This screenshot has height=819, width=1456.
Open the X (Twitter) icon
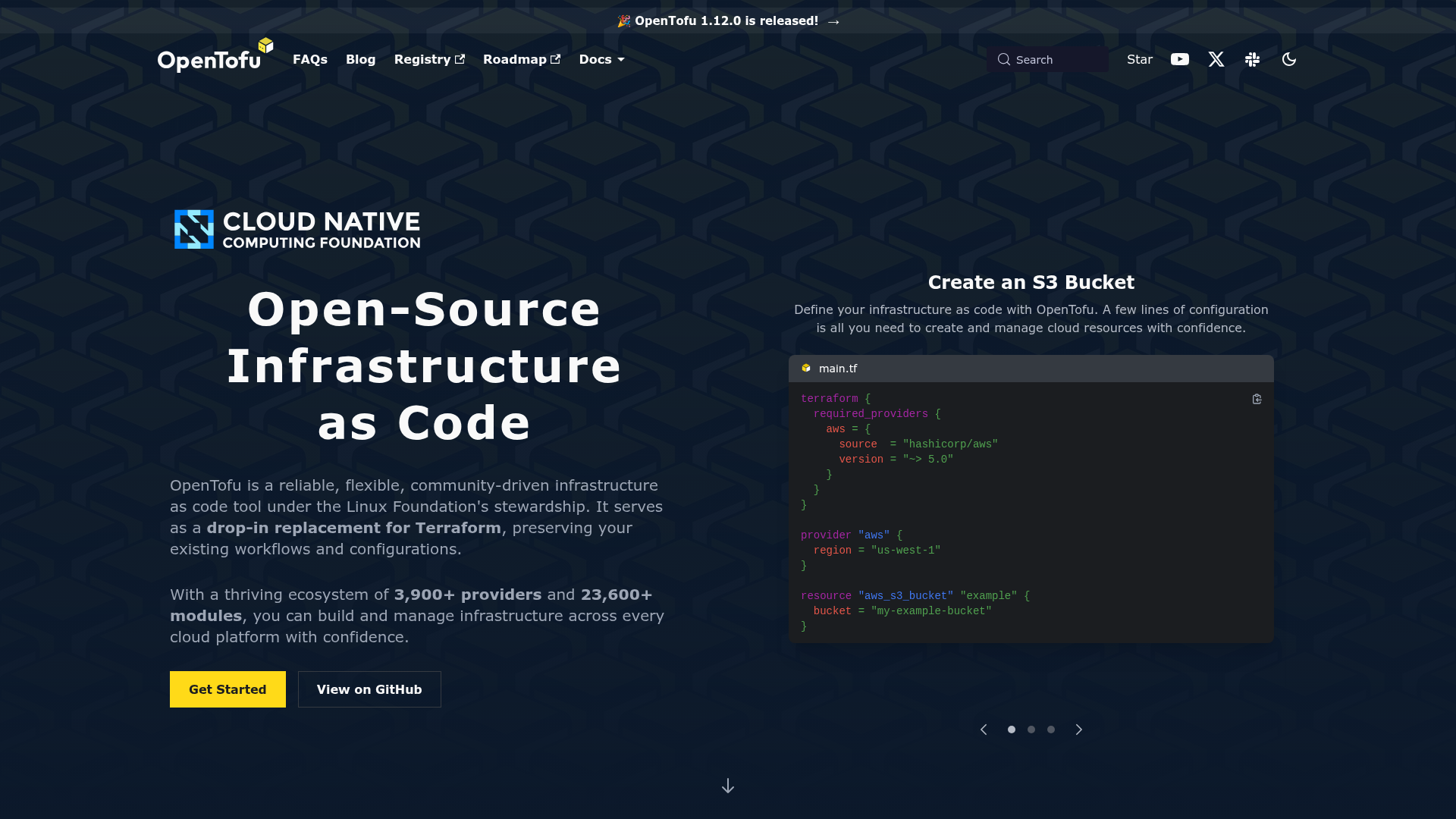pyautogui.click(x=1216, y=59)
